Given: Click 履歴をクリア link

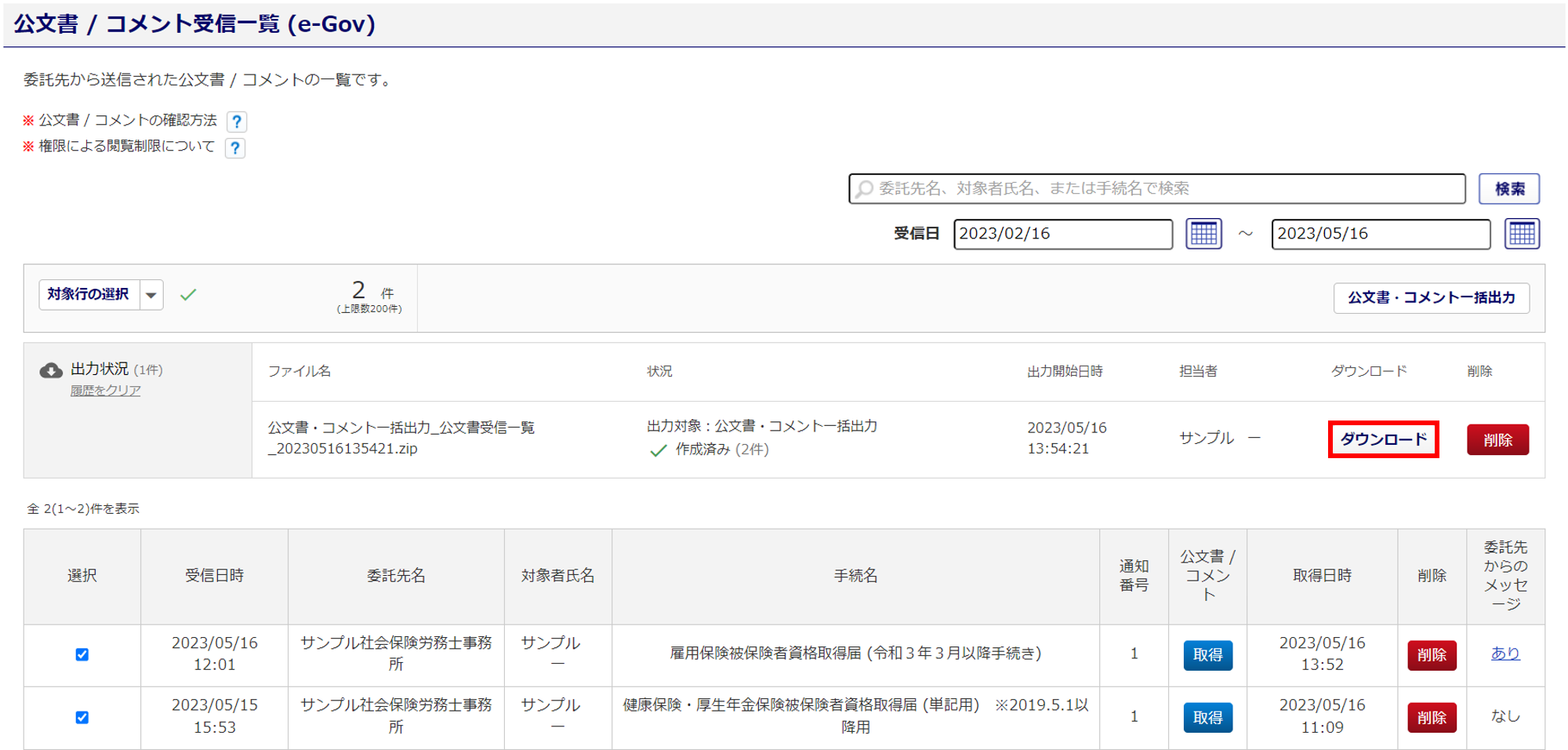Looking at the screenshot, I should click(106, 391).
